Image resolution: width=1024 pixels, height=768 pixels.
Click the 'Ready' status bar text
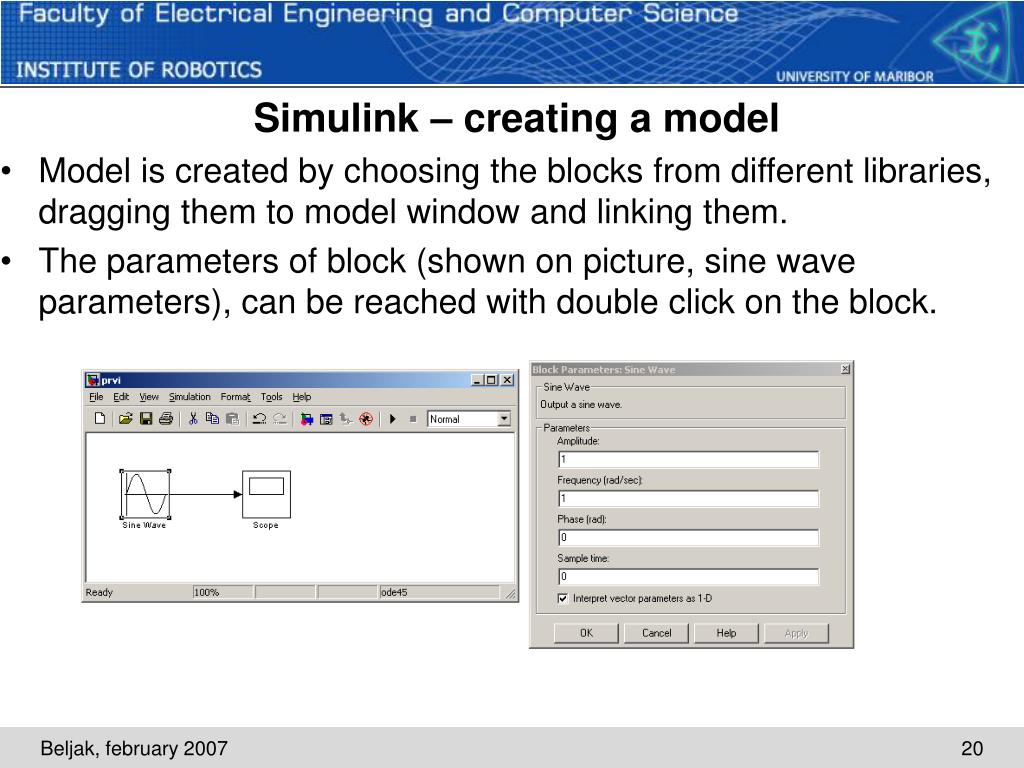click(x=99, y=592)
